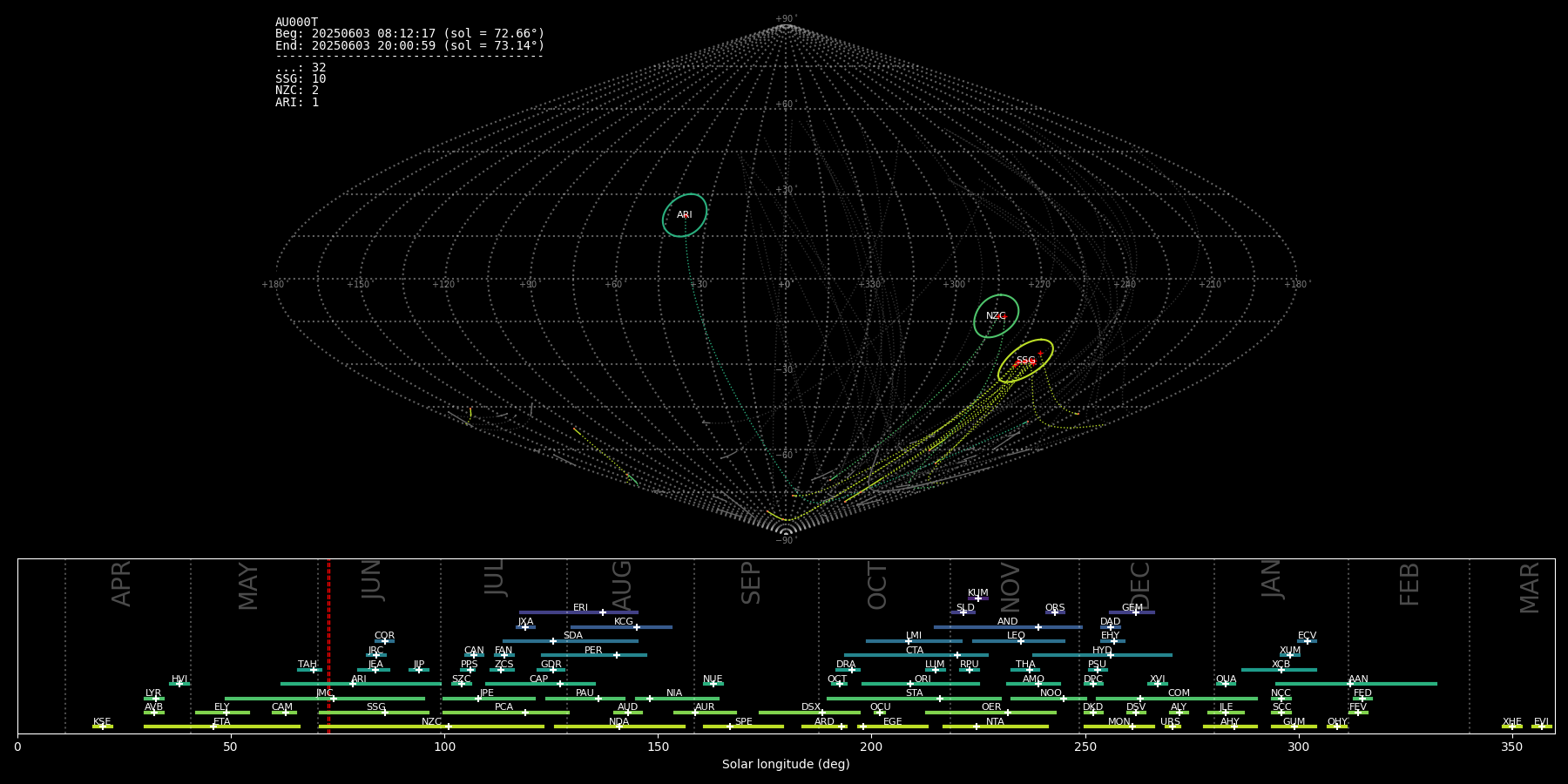
Task: Select the ETA shower label in the timeline
Action: pos(222,722)
